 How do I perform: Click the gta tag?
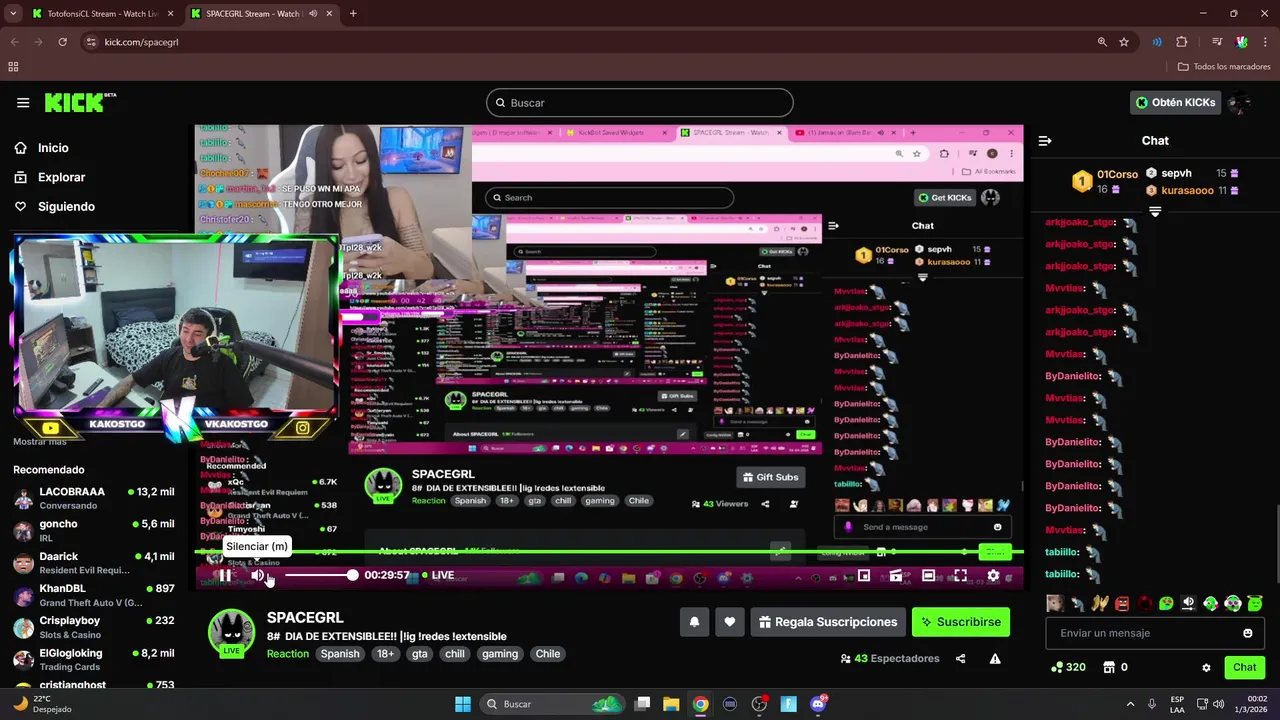tap(419, 654)
